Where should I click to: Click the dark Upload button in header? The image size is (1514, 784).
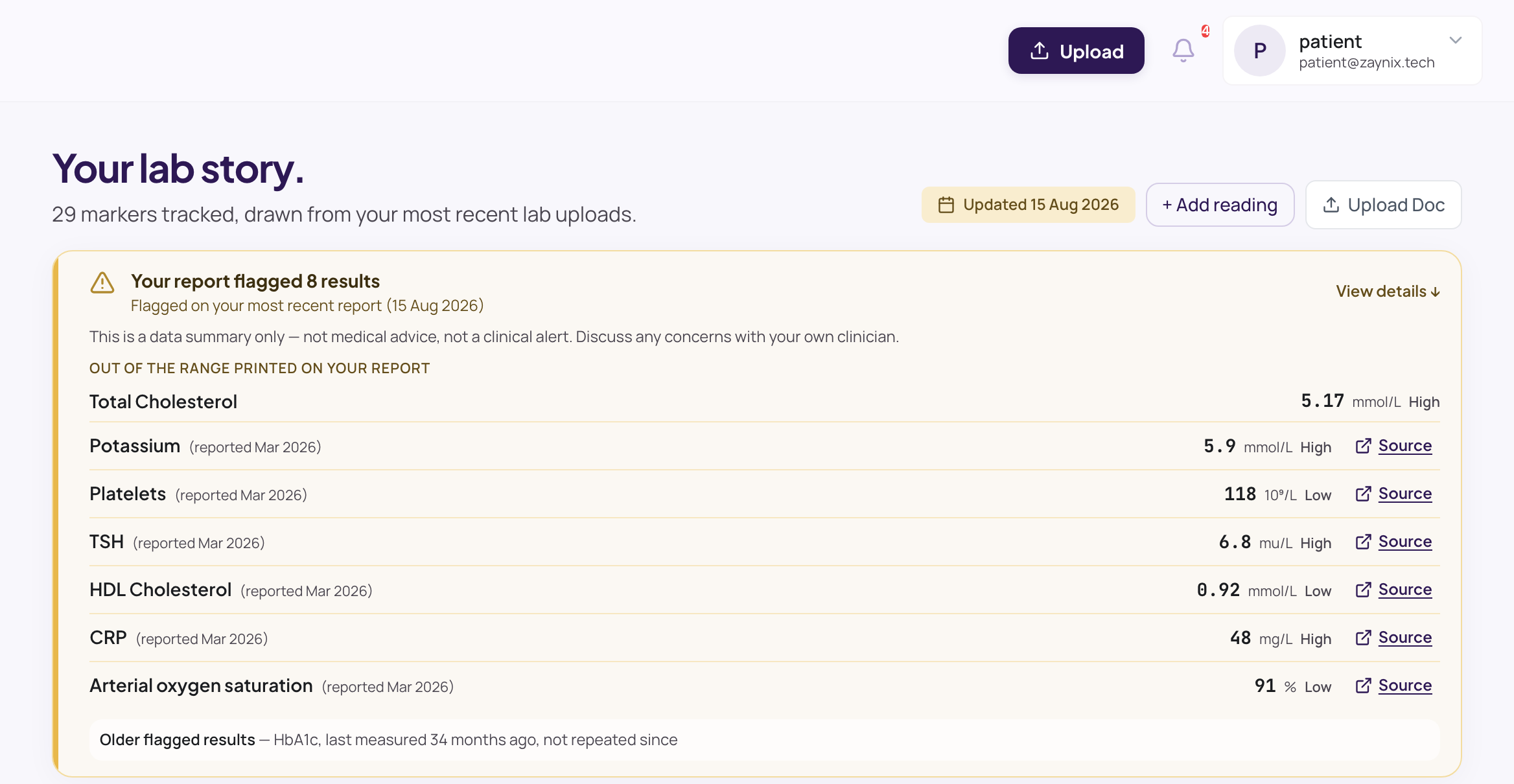coord(1076,51)
